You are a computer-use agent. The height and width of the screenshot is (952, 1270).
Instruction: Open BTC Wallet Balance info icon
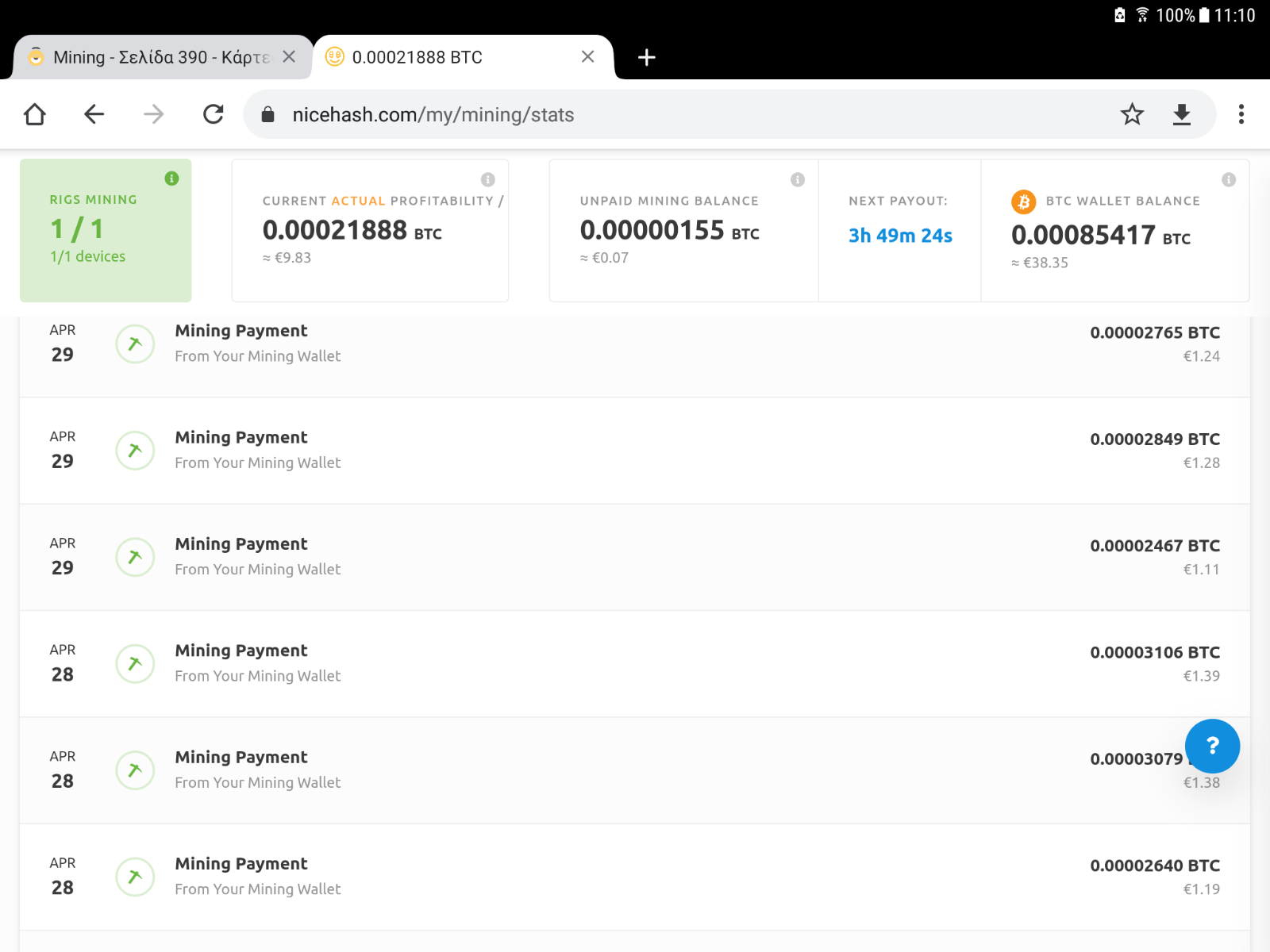[1229, 180]
